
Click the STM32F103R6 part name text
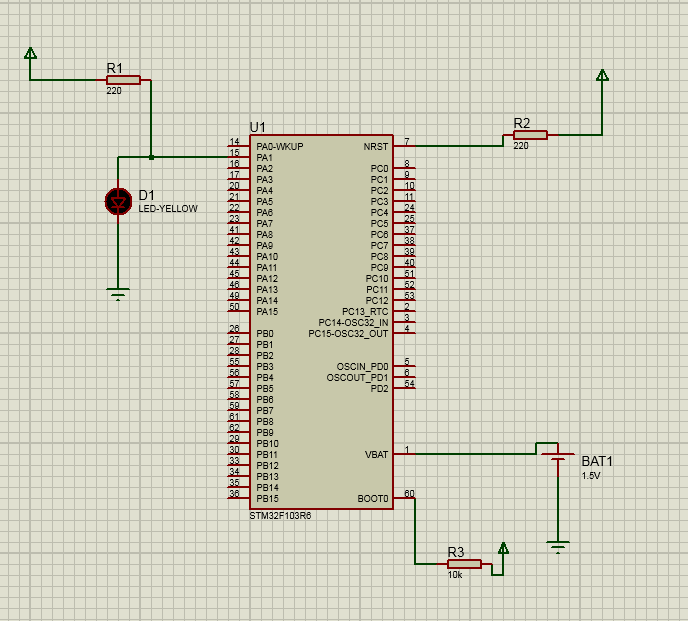coord(280,516)
